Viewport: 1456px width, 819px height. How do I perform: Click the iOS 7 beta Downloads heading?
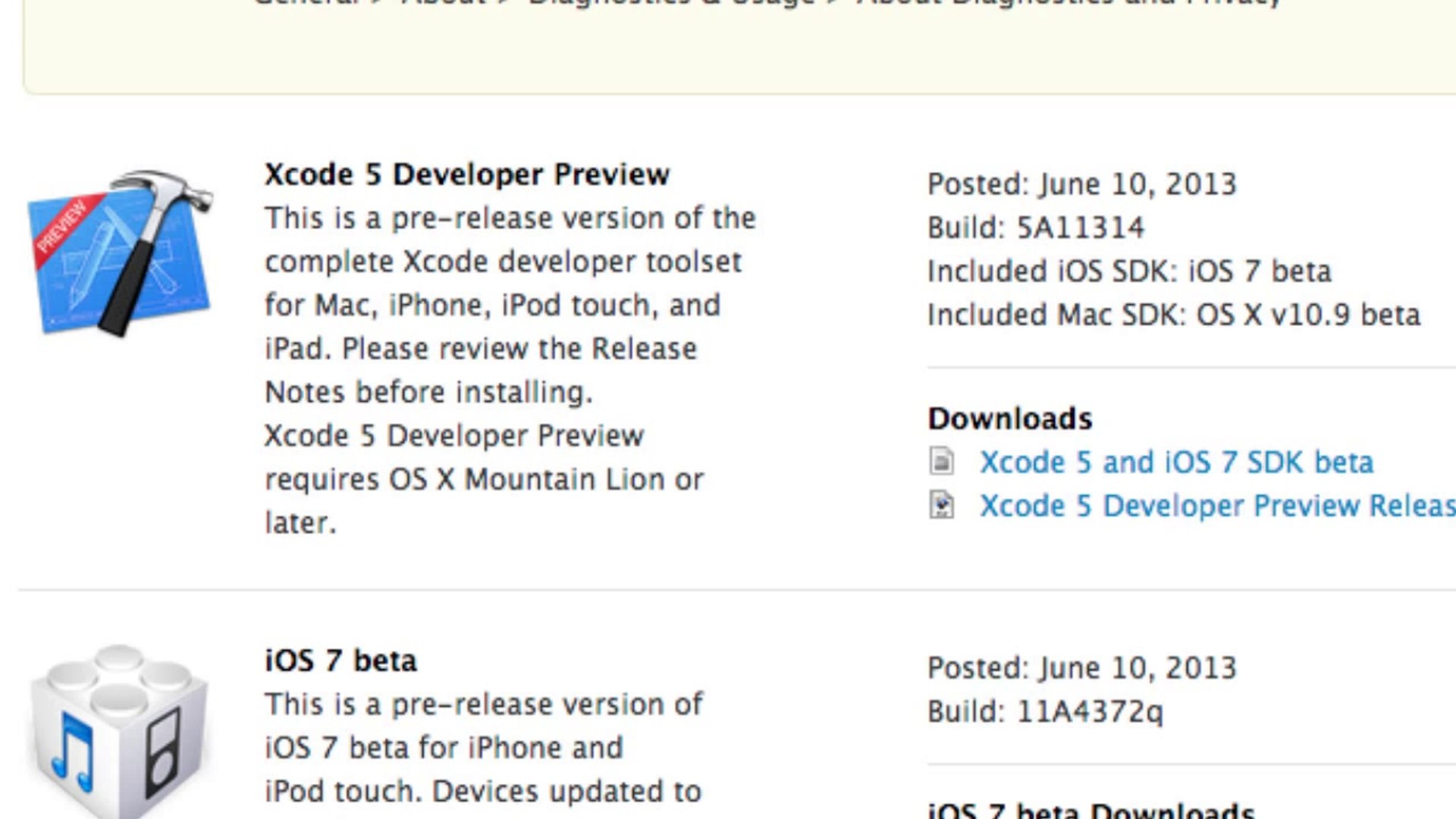[1091, 810]
